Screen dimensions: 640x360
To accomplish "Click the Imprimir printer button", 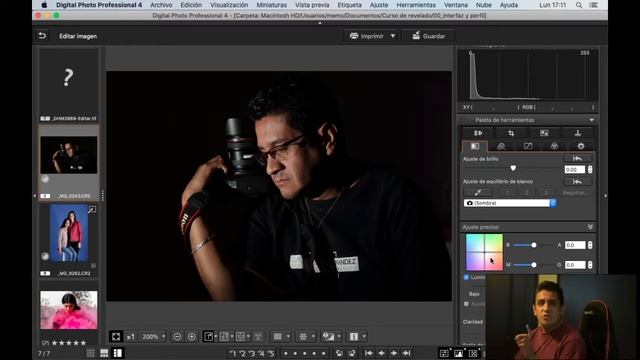I will (367, 36).
